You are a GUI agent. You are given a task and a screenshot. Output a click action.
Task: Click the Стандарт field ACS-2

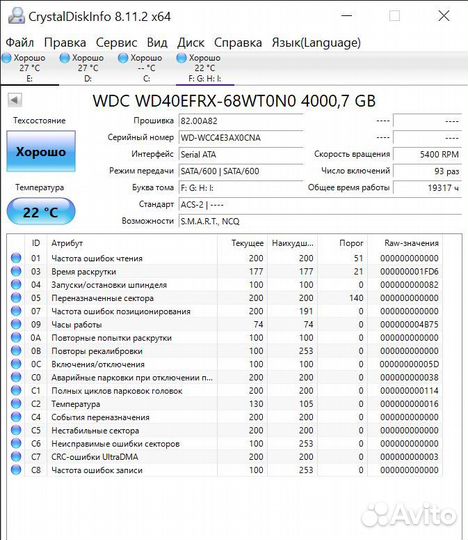tap(320, 205)
